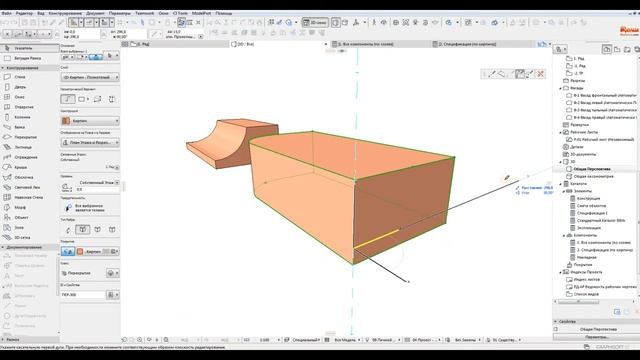Select the Лестница stair tool
This screenshot has width=640, height=360.
click(29, 147)
